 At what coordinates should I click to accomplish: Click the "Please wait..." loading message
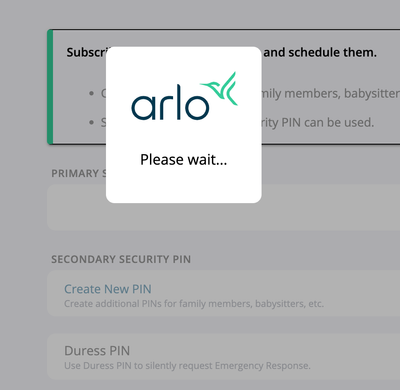(183, 159)
